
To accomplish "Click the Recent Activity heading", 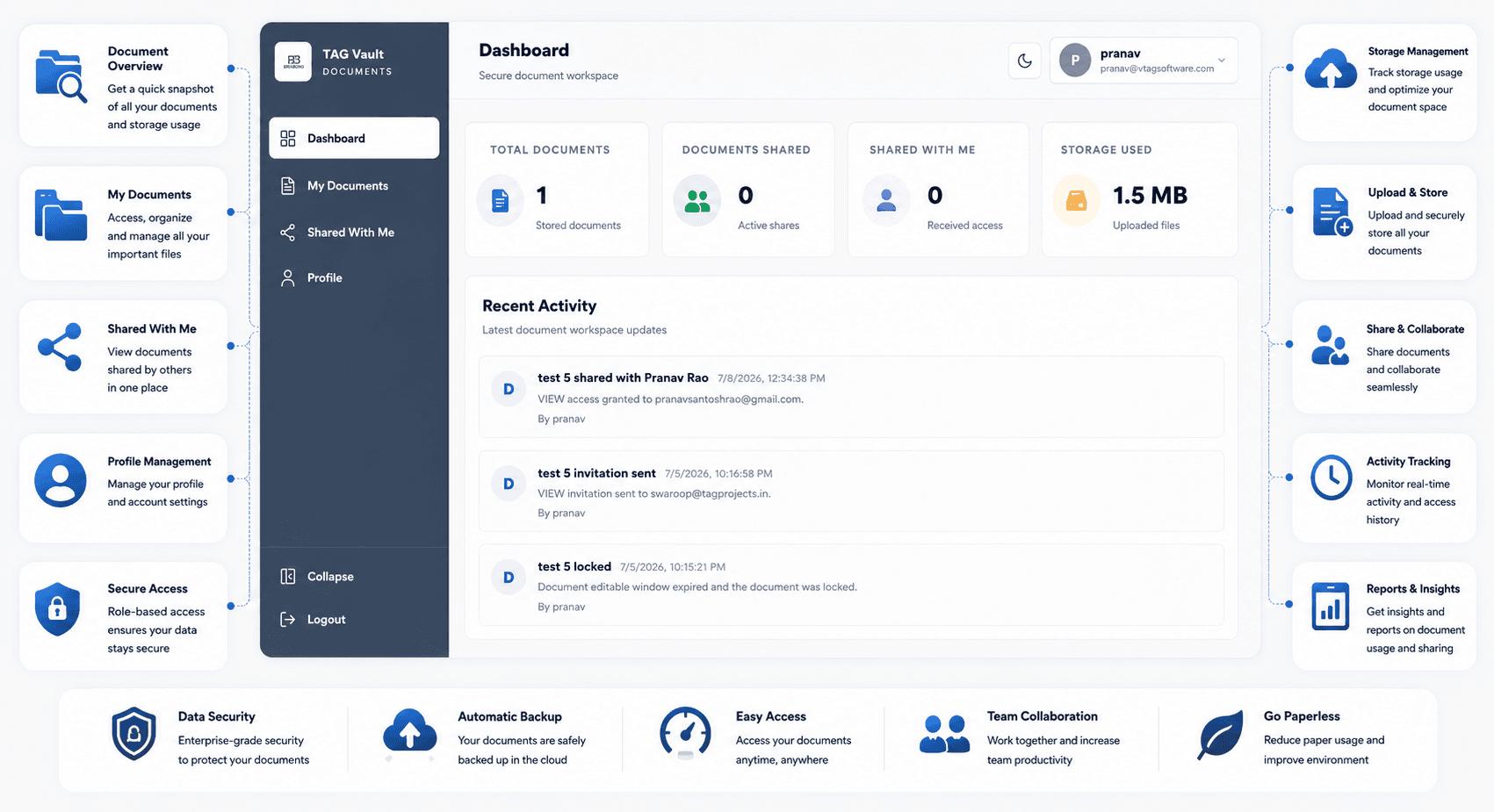I will [x=539, y=305].
